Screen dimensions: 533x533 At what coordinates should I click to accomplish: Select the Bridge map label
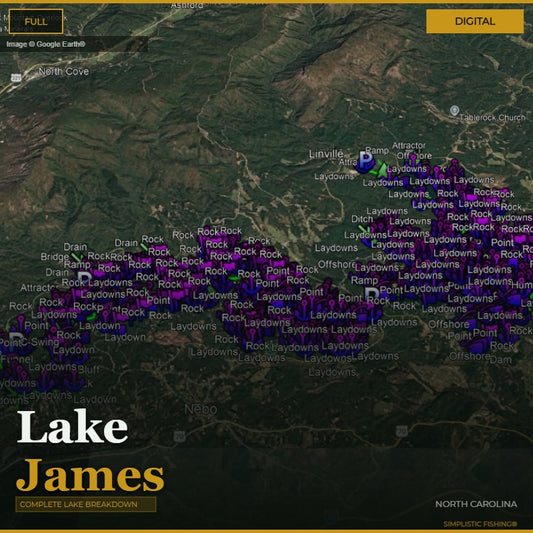point(55,256)
